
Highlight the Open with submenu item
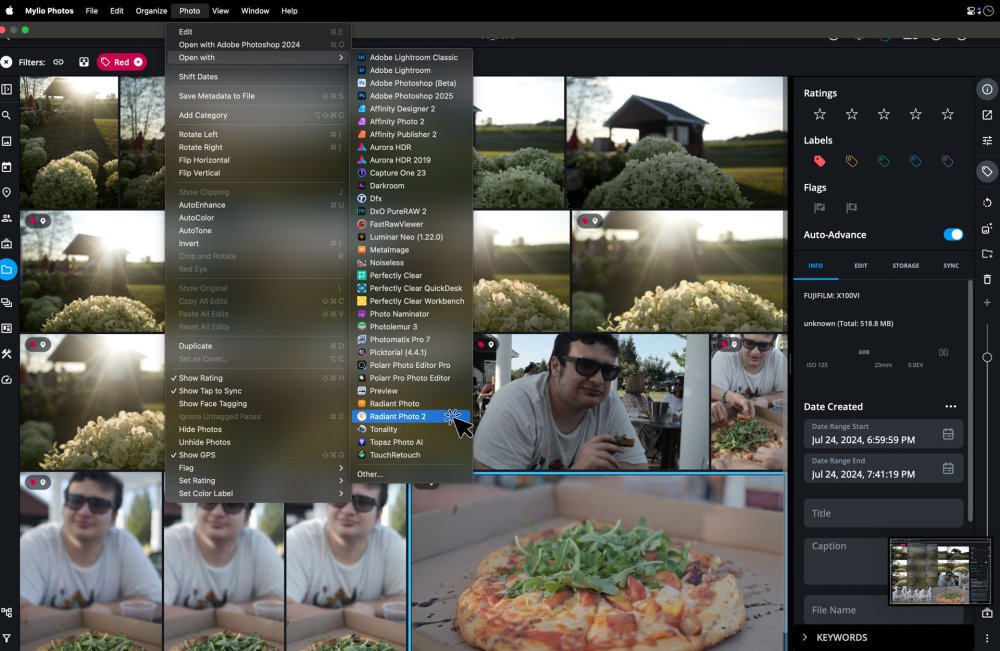(x=258, y=57)
